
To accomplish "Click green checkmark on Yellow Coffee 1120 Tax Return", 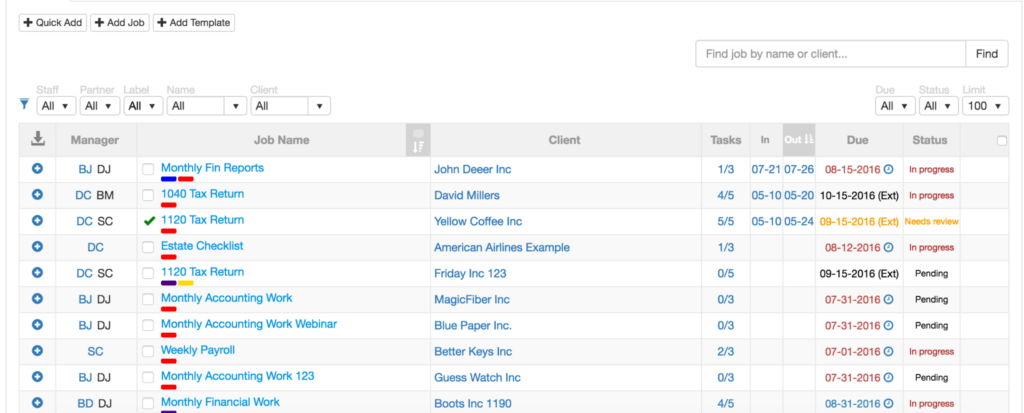I will [x=149, y=222].
